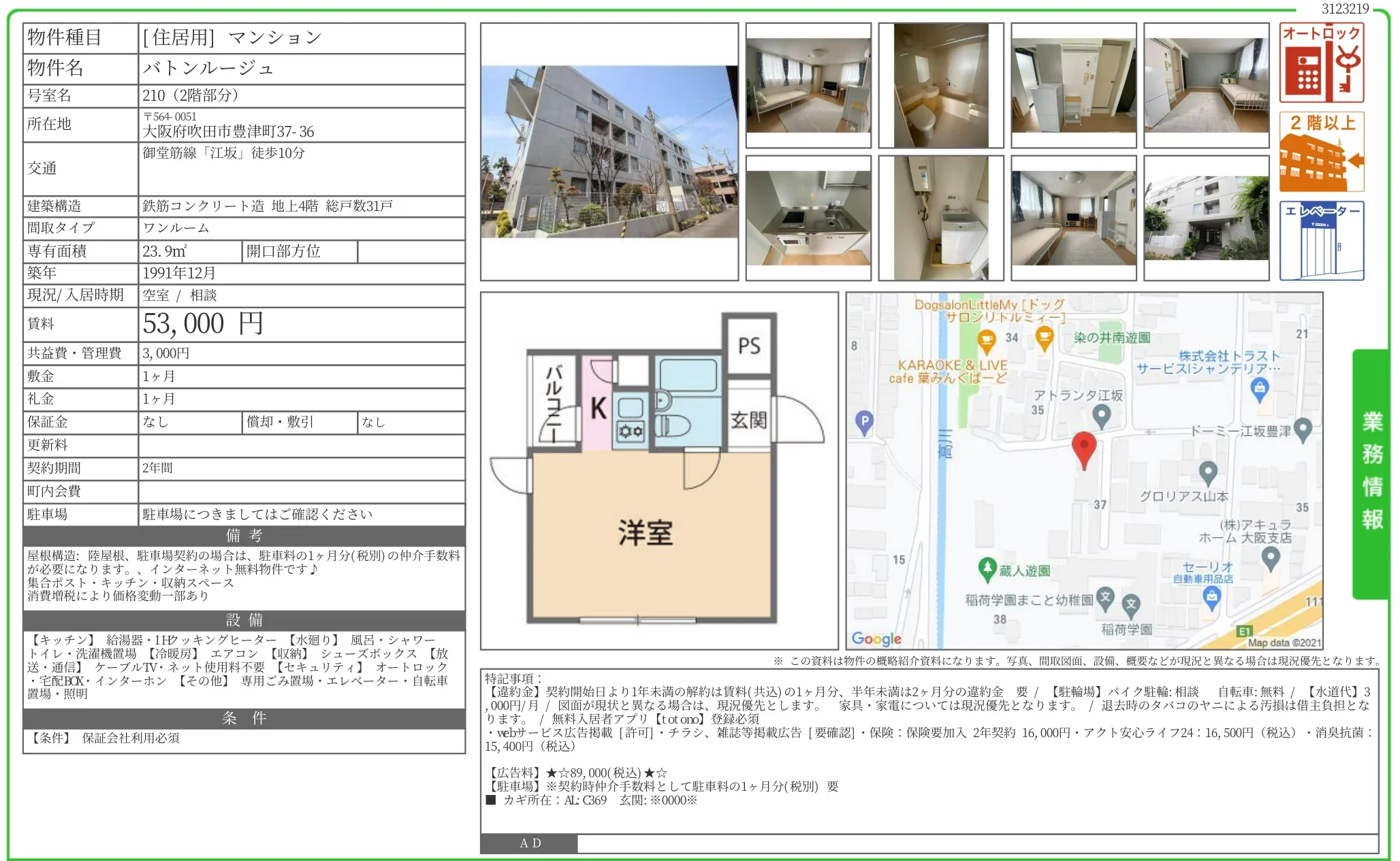Click the オートロック (auto-lock) feature icon
This screenshot has height=861, width=1400.
tap(1321, 63)
